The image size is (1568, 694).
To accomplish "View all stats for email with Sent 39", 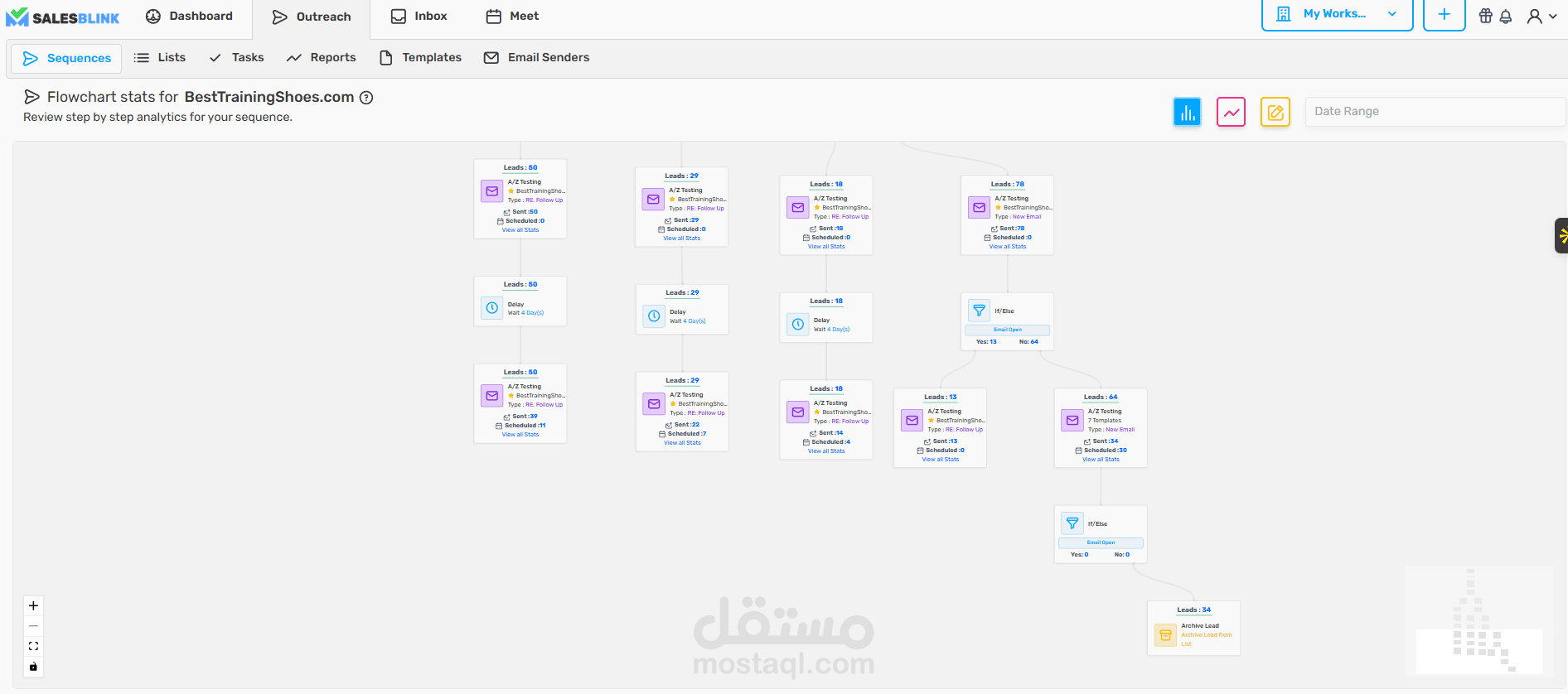I will [x=520, y=435].
